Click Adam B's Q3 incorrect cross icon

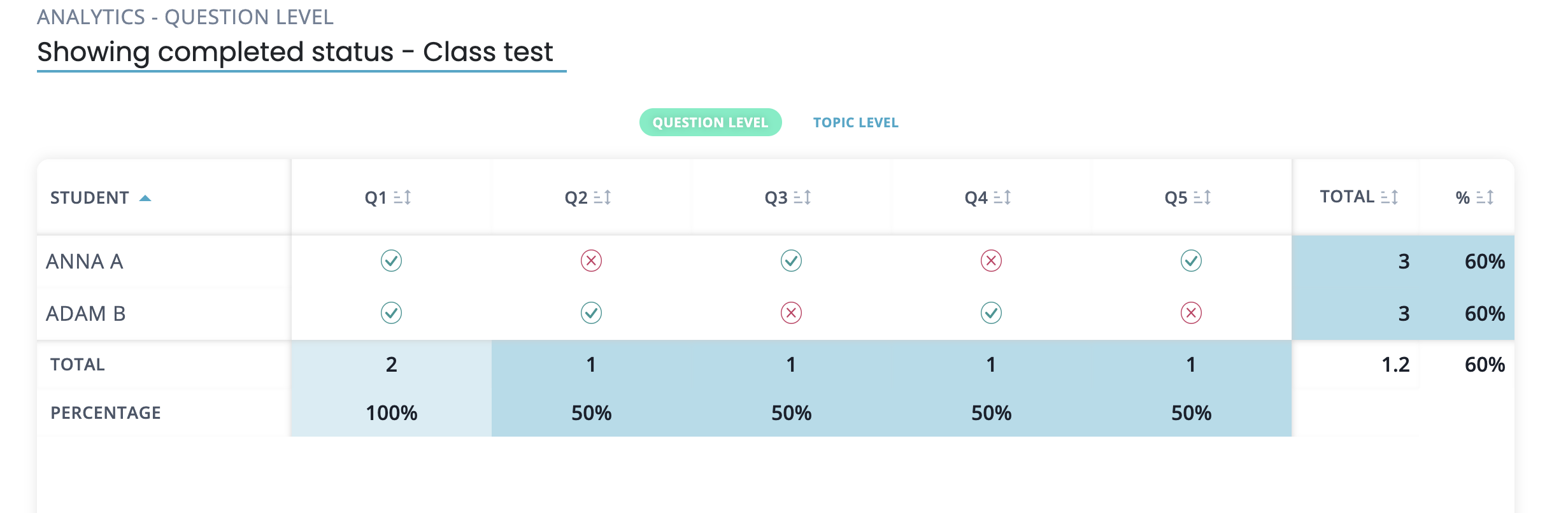pyautogui.click(x=791, y=313)
